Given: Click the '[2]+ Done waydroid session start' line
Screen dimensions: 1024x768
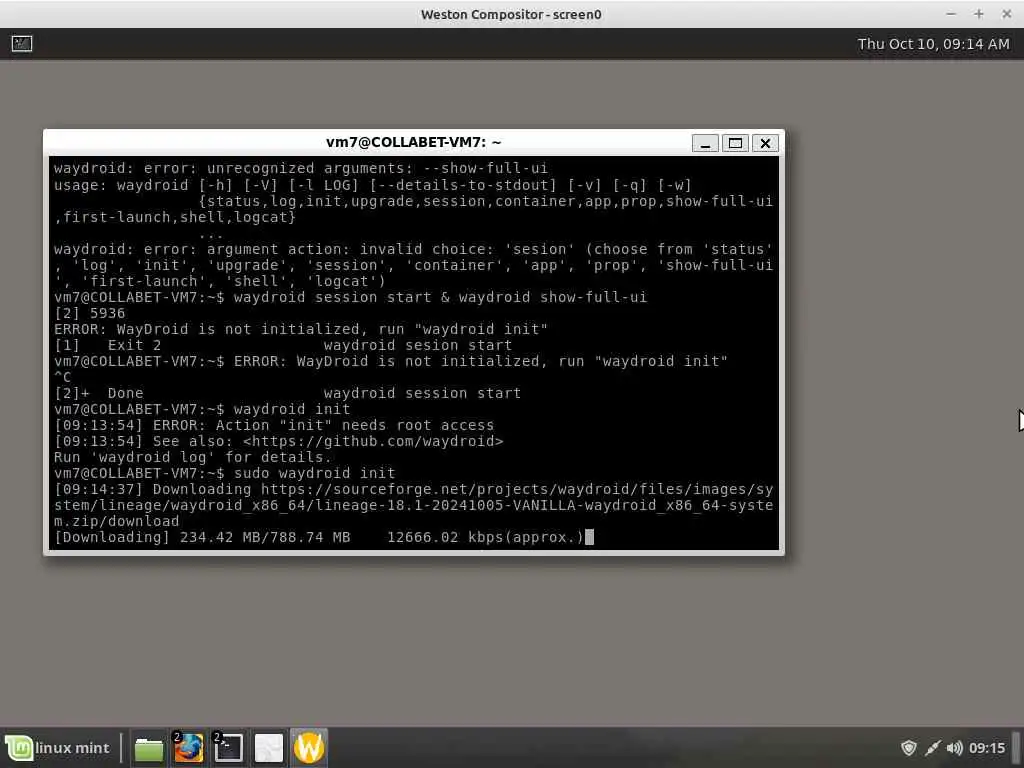Looking at the screenshot, I should tap(287, 393).
